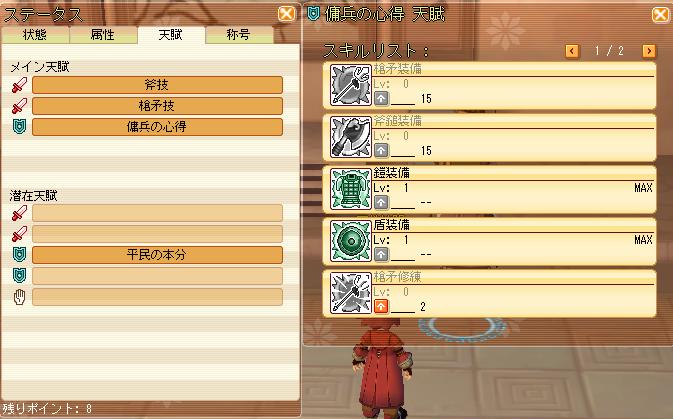The height and width of the screenshot is (419, 673).
Task: Go to next skill list page
Action: pos(649,51)
